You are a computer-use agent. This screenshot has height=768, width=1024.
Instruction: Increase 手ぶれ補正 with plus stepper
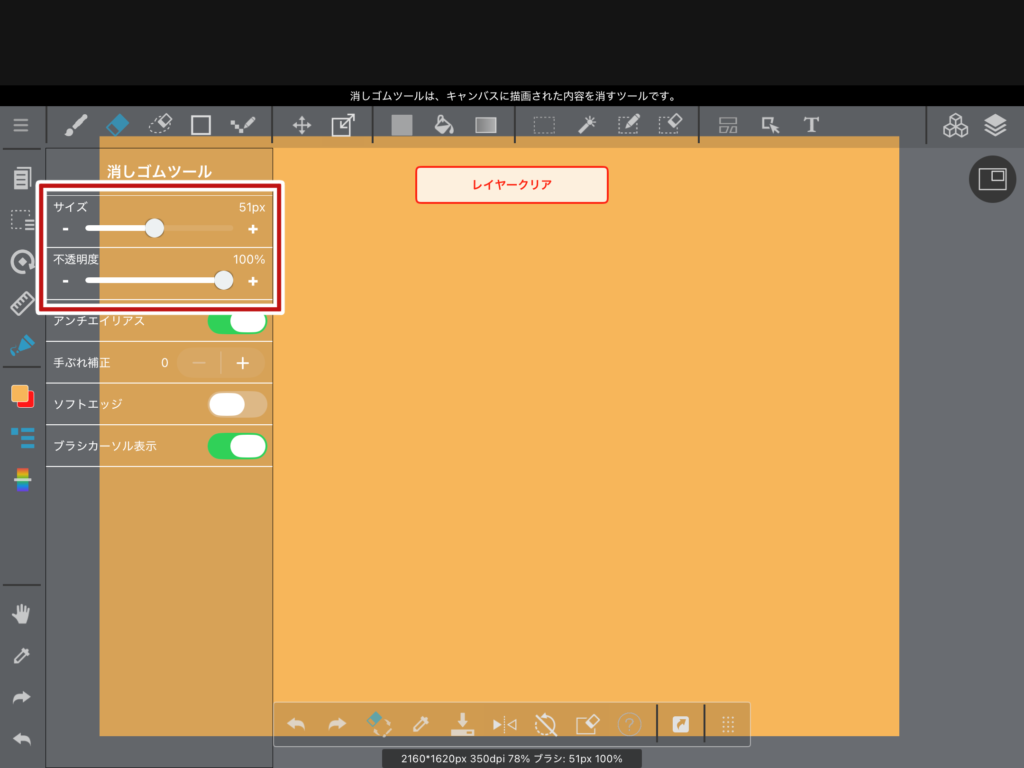click(x=243, y=363)
